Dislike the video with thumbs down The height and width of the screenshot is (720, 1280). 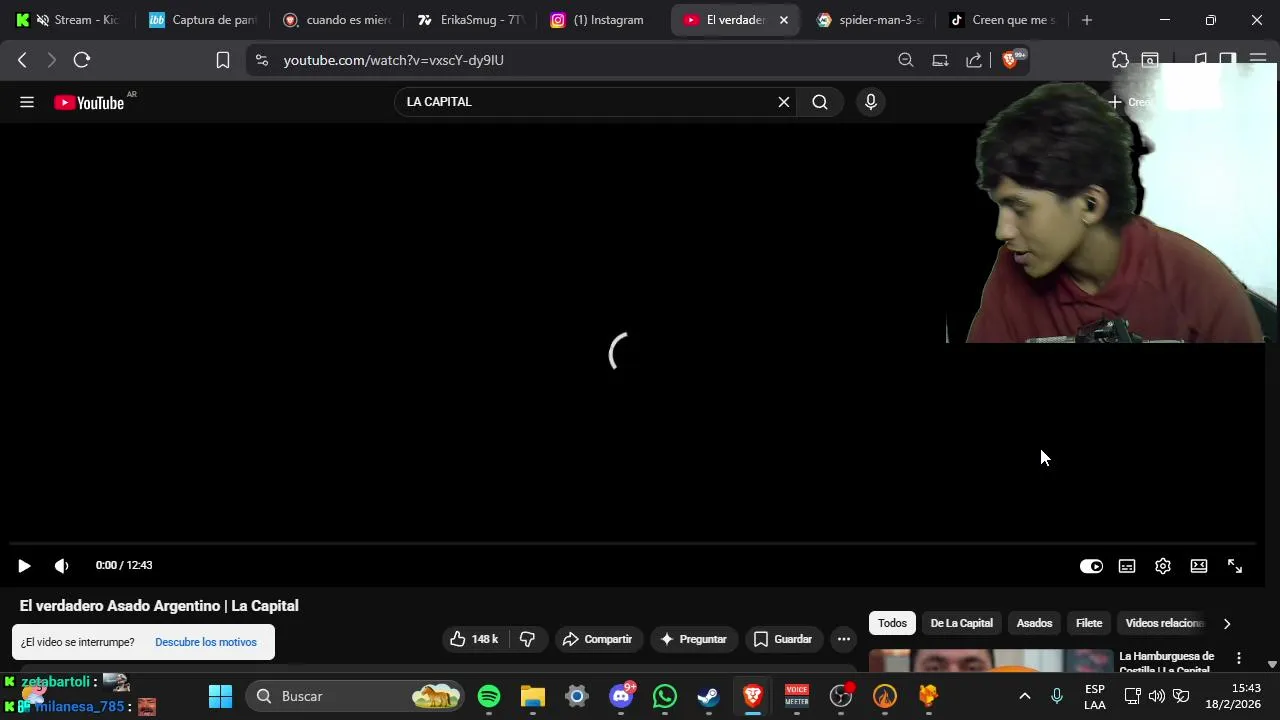(x=528, y=639)
